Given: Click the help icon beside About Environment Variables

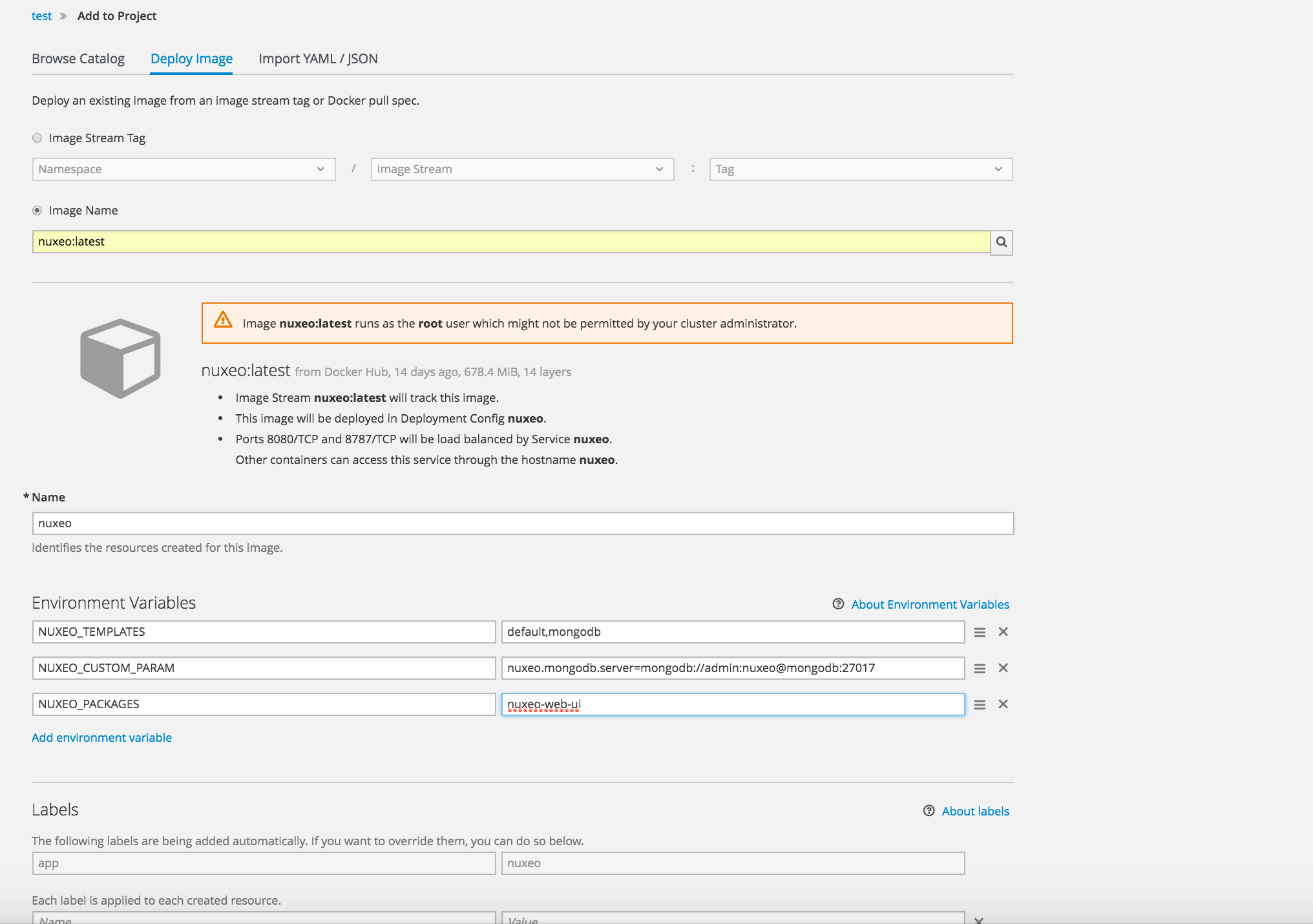Looking at the screenshot, I should coord(838,604).
